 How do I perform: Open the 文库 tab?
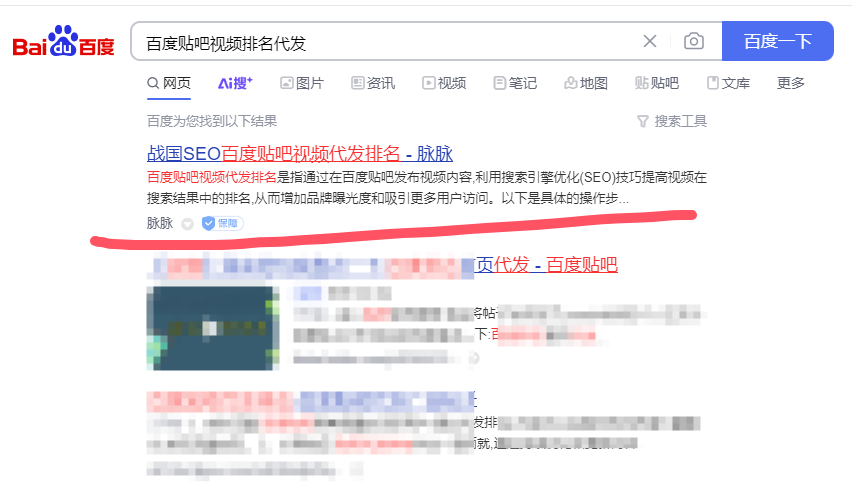(x=728, y=83)
